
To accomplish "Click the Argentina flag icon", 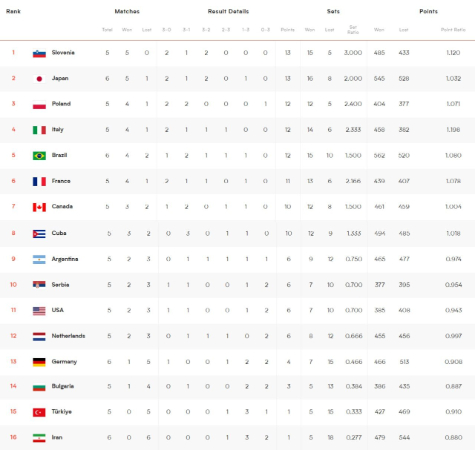I will tap(39, 260).
